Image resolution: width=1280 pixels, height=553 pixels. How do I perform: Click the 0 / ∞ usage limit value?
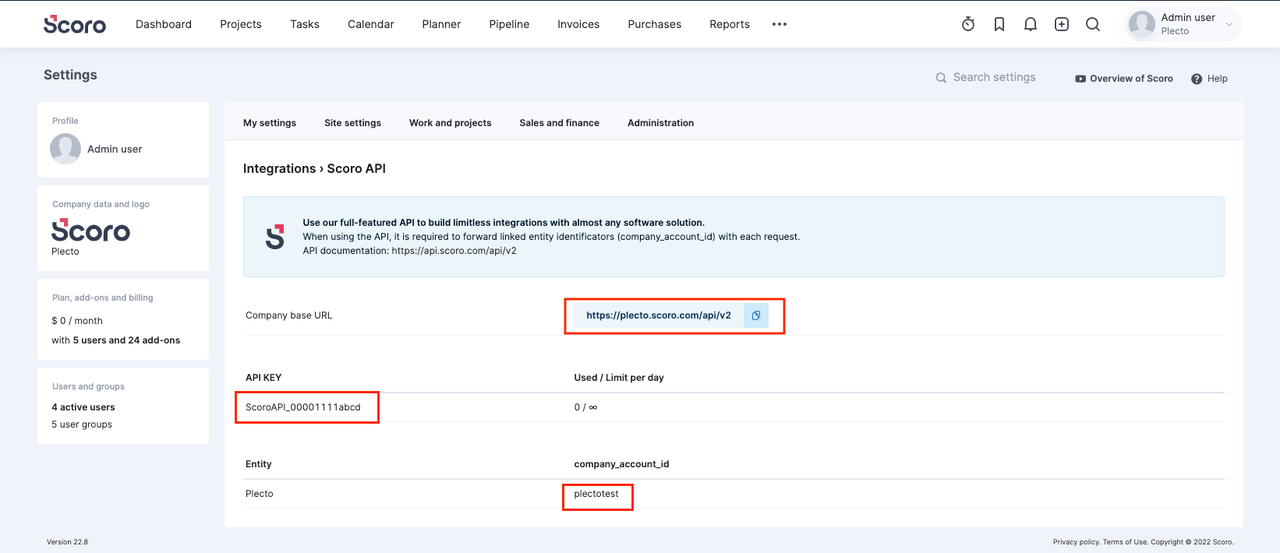585,407
